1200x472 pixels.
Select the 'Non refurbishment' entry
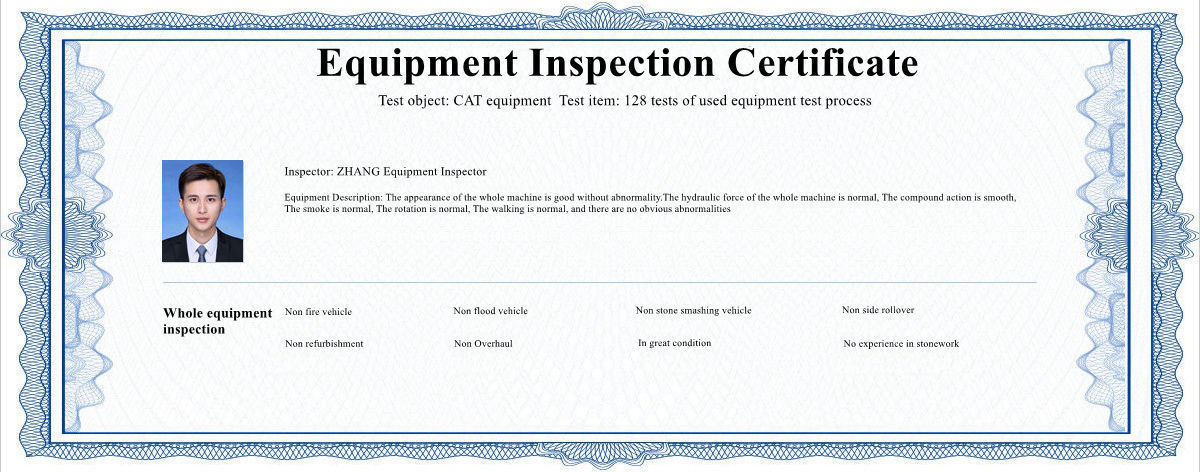pyautogui.click(x=324, y=344)
